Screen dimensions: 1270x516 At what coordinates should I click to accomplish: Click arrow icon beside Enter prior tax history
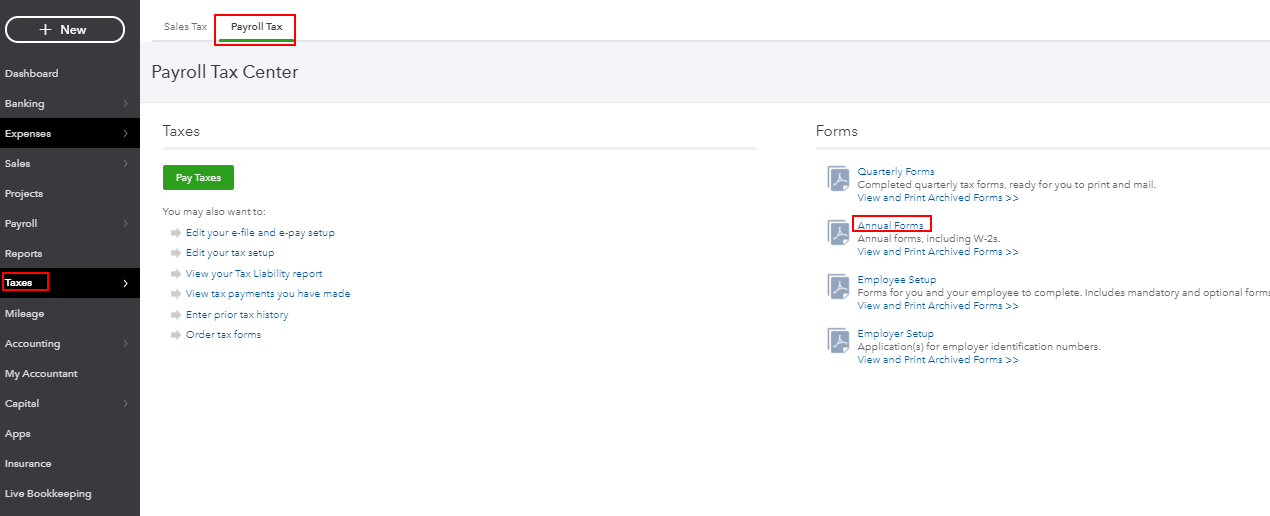175,315
